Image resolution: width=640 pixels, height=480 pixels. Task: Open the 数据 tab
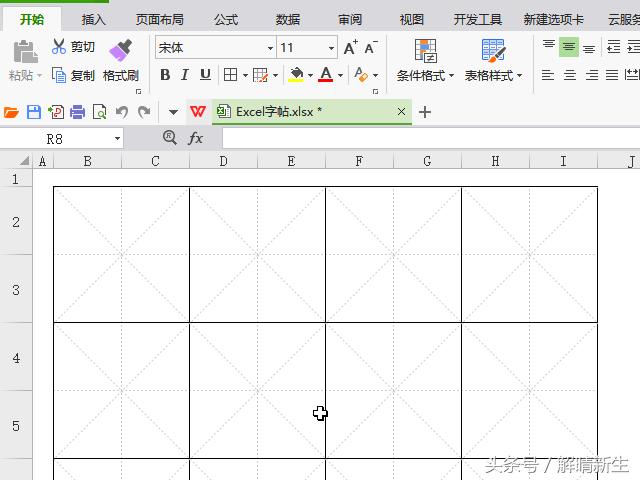tap(288, 19)
